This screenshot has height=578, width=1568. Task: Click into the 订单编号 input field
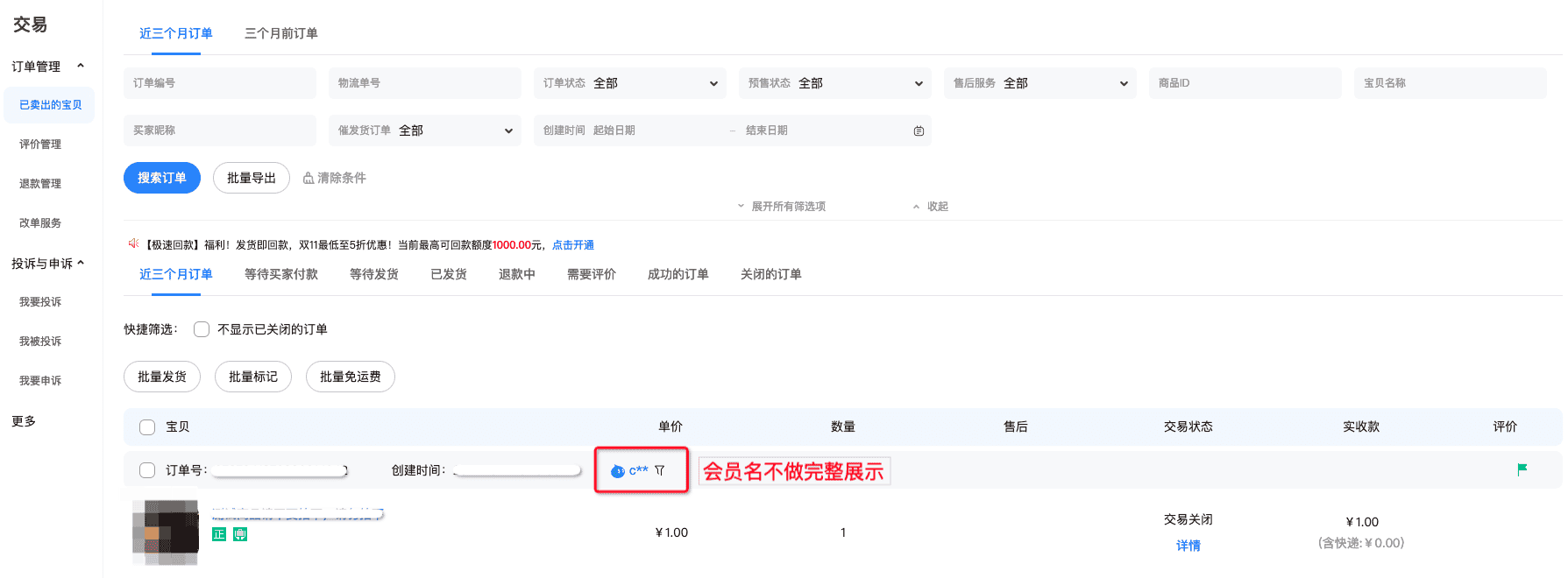[219, 83]
